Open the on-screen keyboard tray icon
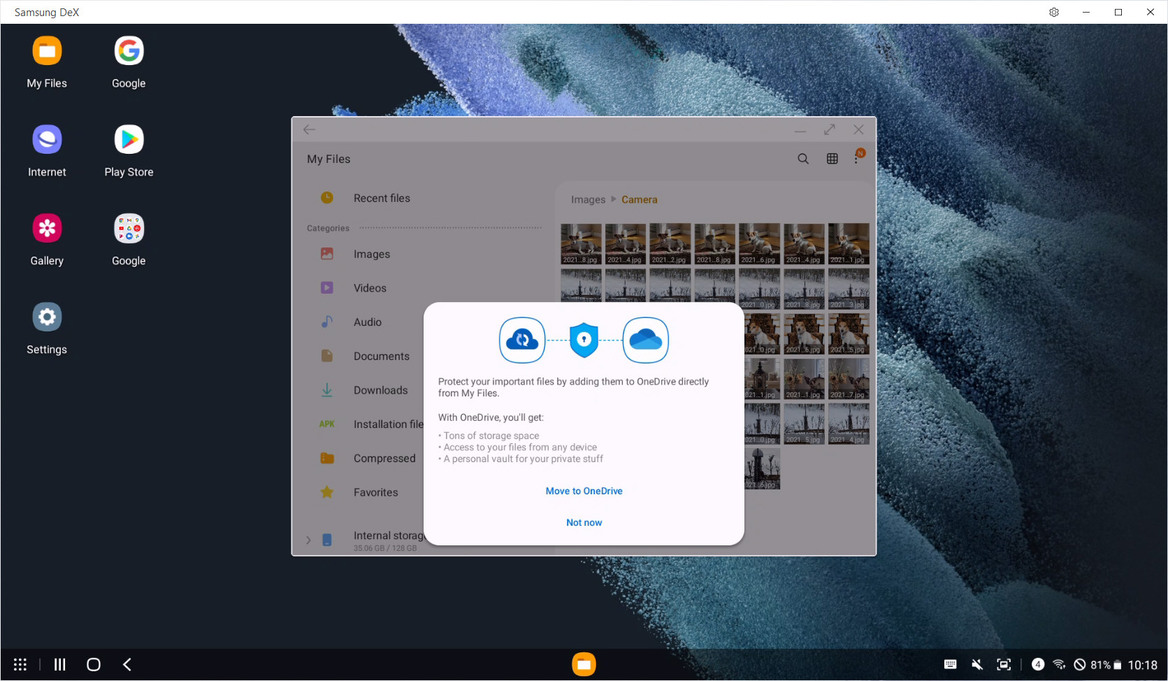 950,665
